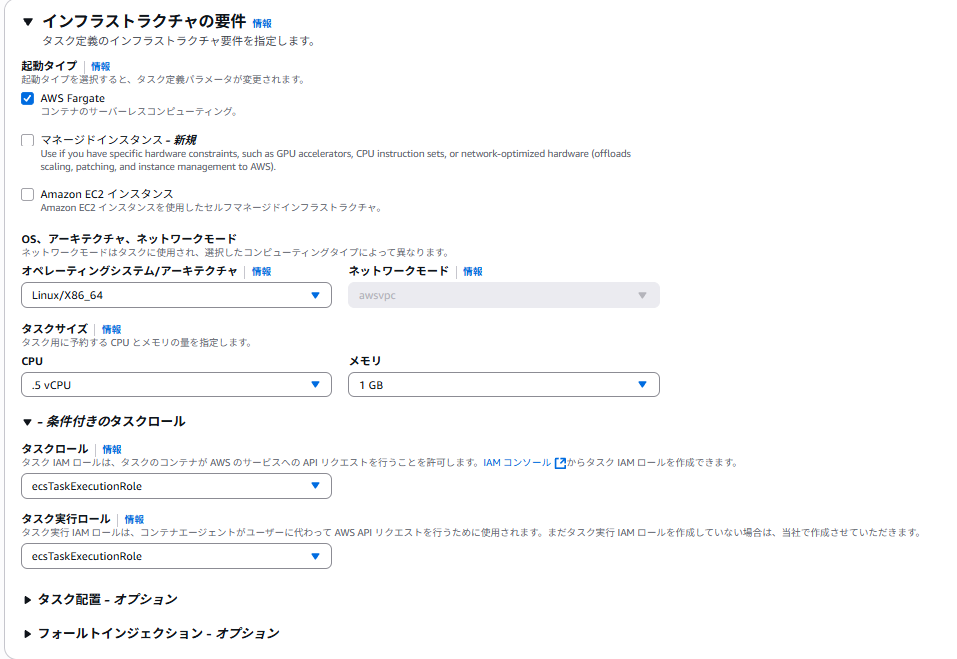Click 情報 link next to インフラストラクチャの要件
The height and width of the screenshot is (659, 957).
coord(261,23)
